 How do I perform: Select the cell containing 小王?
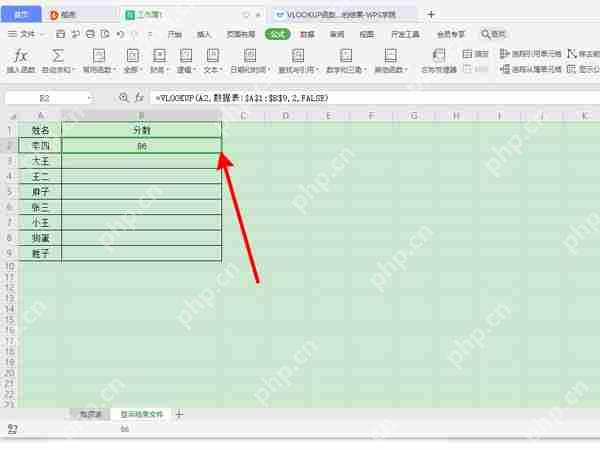click(x=40, y=222)
